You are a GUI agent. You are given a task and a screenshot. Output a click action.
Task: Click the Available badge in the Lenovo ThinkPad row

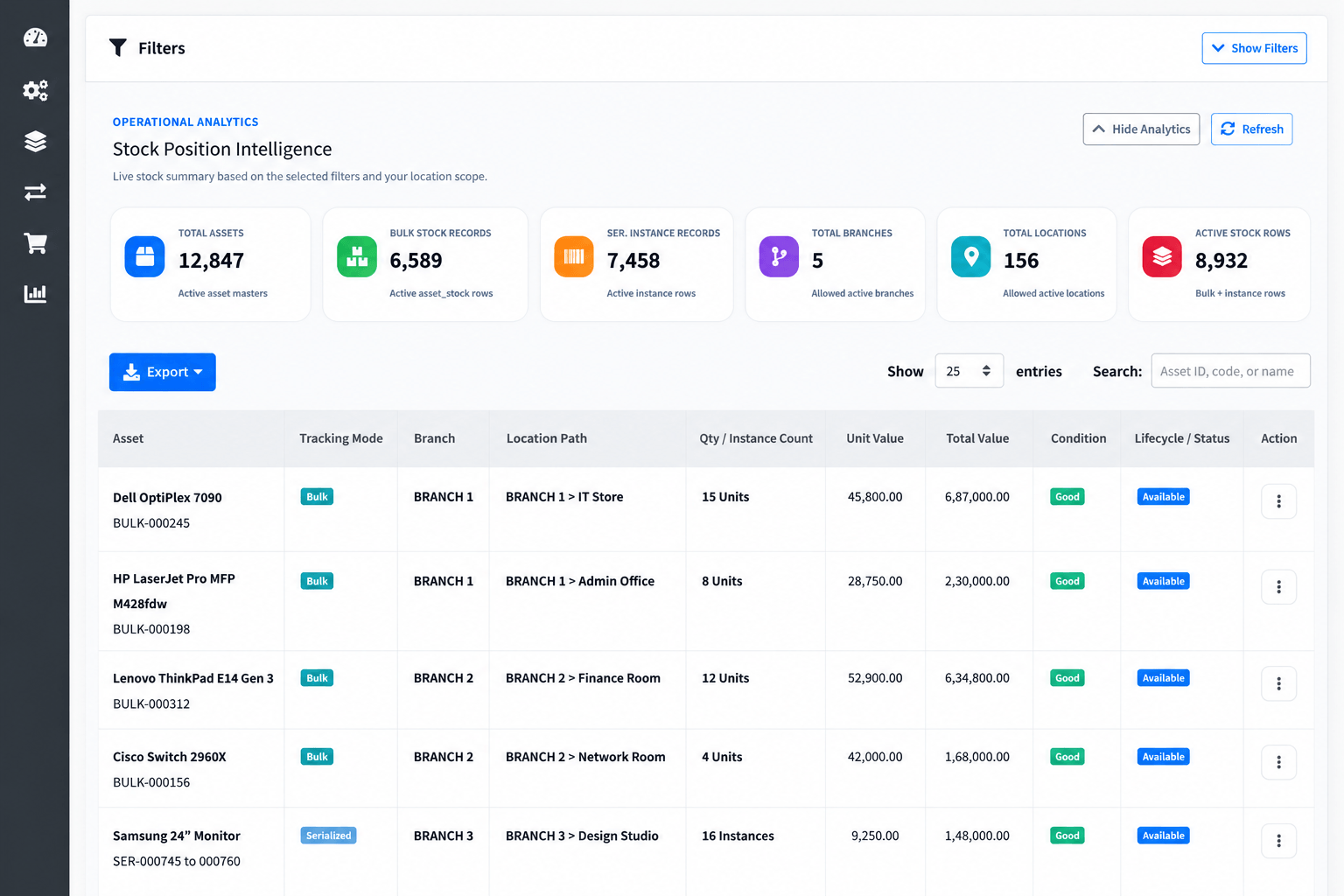[1164, 678]
